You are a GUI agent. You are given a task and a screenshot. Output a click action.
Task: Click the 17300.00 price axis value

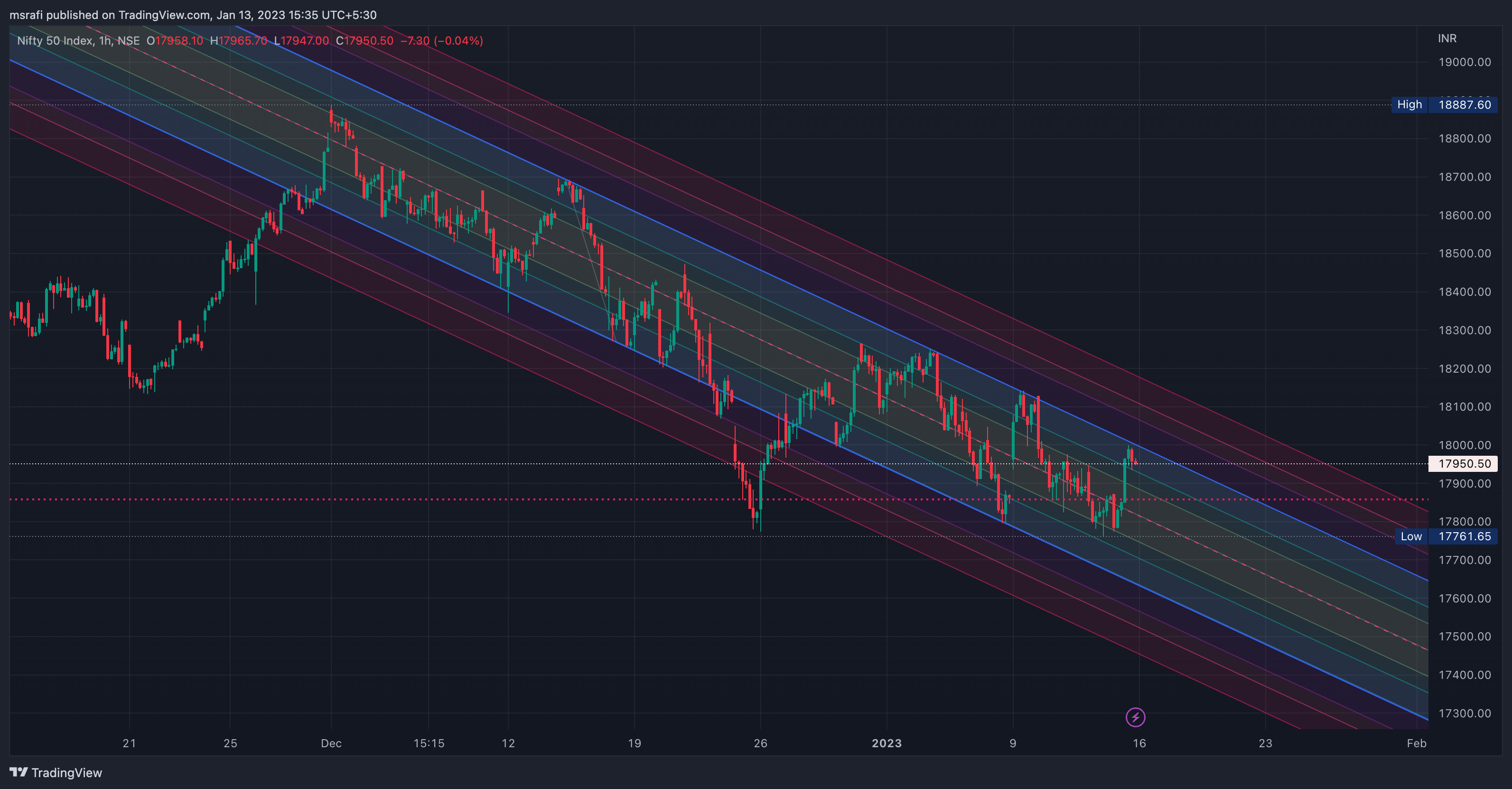(1465, 713)
